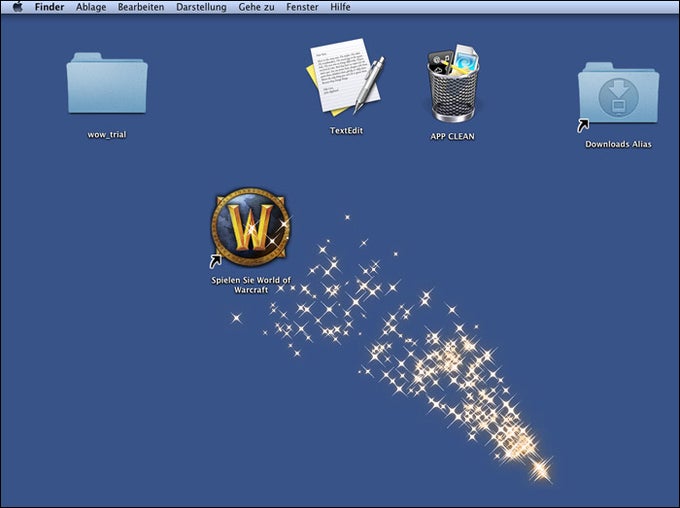Open the Ablage menu
The width and height of the screenshot is (680, 508).
coord(91,7)
